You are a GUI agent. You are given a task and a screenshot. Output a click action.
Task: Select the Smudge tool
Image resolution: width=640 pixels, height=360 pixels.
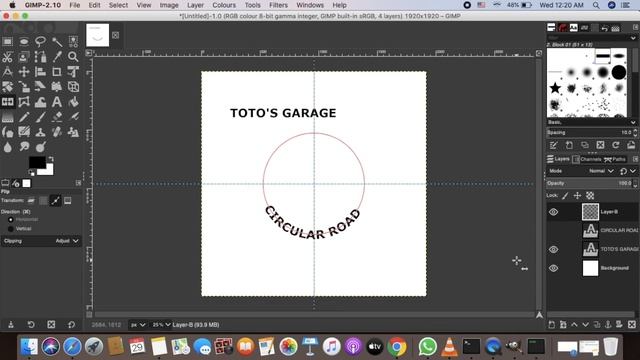pos(24,147)
